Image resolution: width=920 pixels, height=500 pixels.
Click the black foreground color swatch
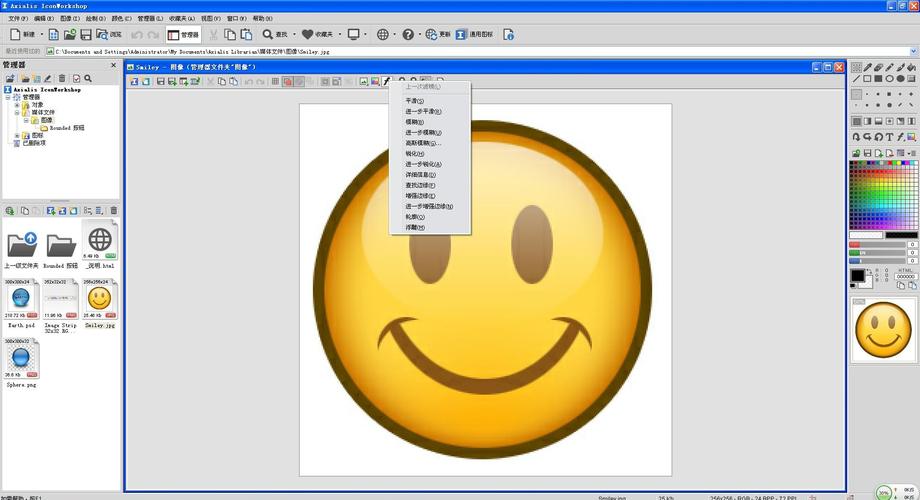coord(858,275)
